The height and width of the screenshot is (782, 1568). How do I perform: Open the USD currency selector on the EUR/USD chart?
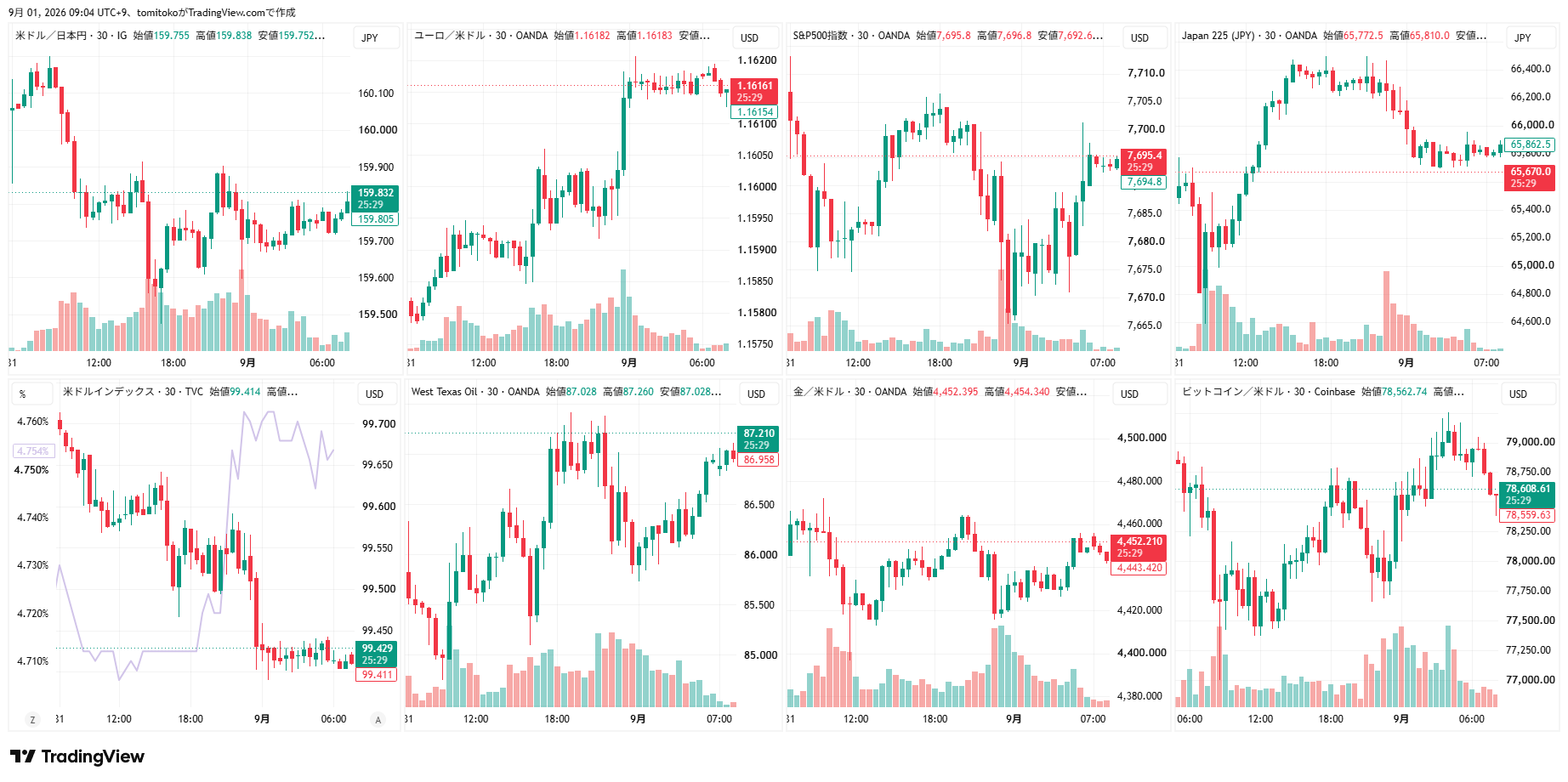pyautogui.click(x=749, y=37)
